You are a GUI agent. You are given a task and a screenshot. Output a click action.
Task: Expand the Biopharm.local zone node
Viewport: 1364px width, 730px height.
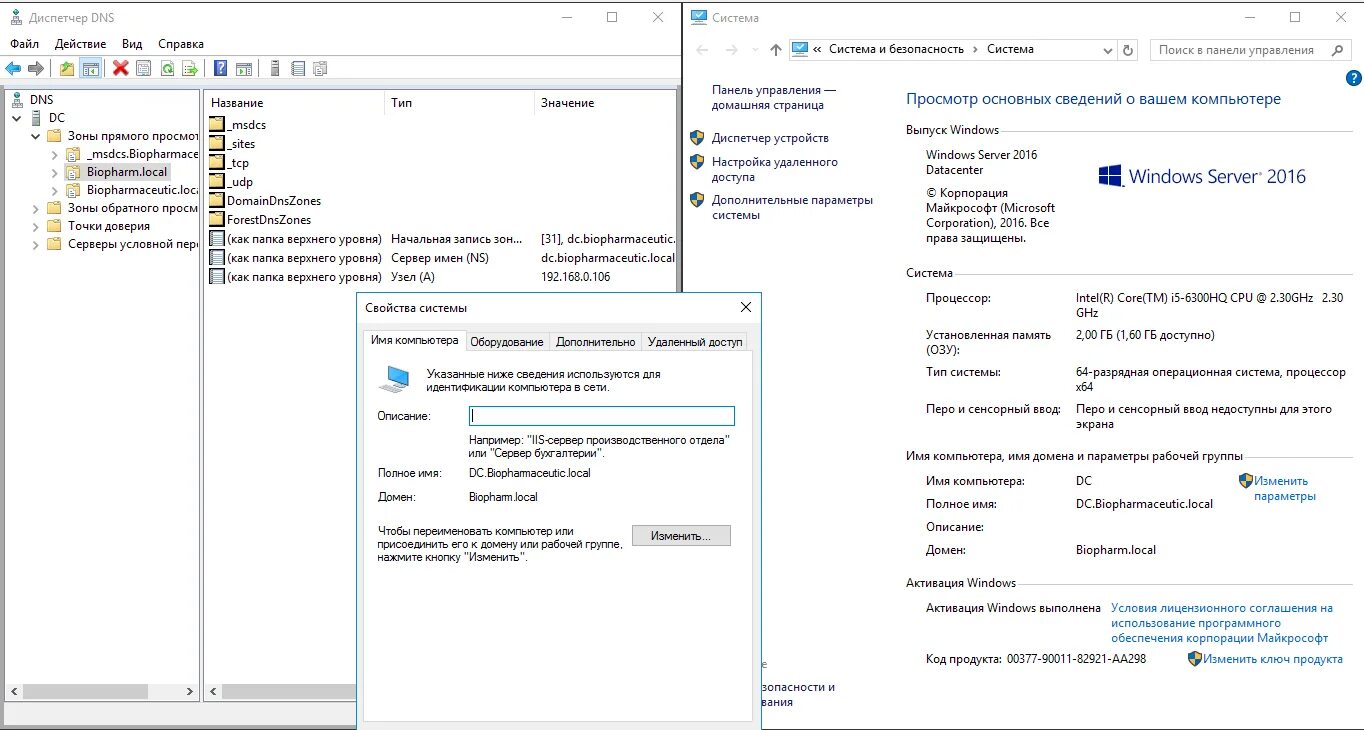pos(54,172)
